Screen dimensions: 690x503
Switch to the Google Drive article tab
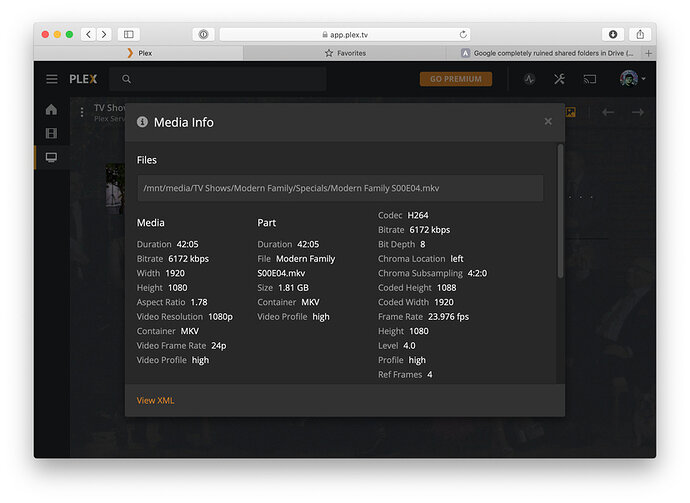[545, 53]
